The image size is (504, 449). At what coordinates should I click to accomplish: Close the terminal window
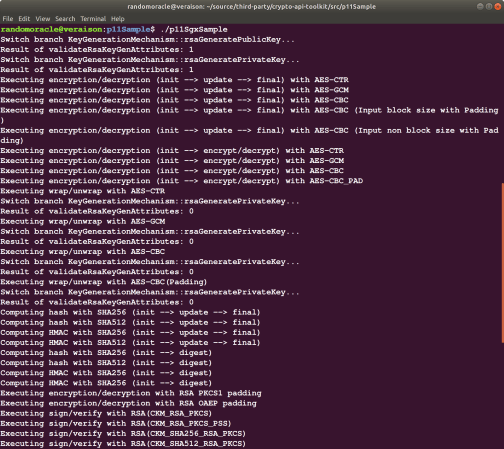497,6
